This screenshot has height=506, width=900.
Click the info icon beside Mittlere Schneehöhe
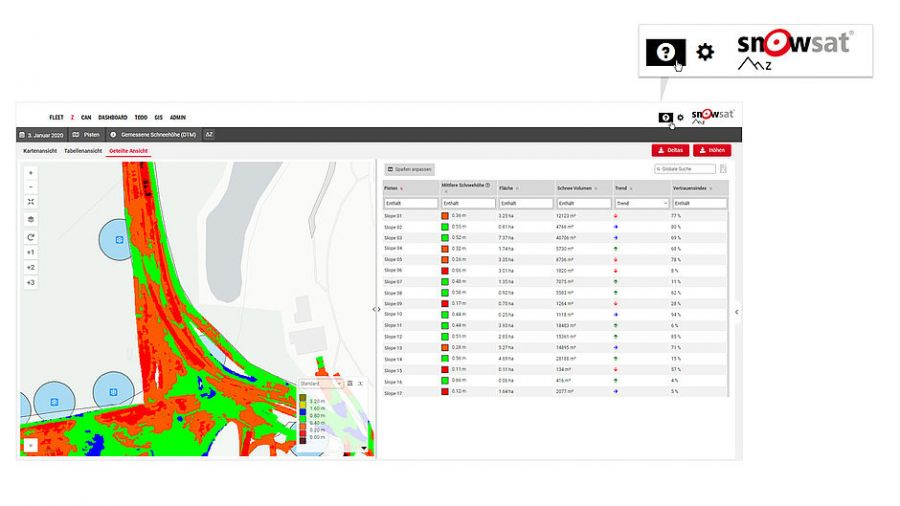point(487,185)
